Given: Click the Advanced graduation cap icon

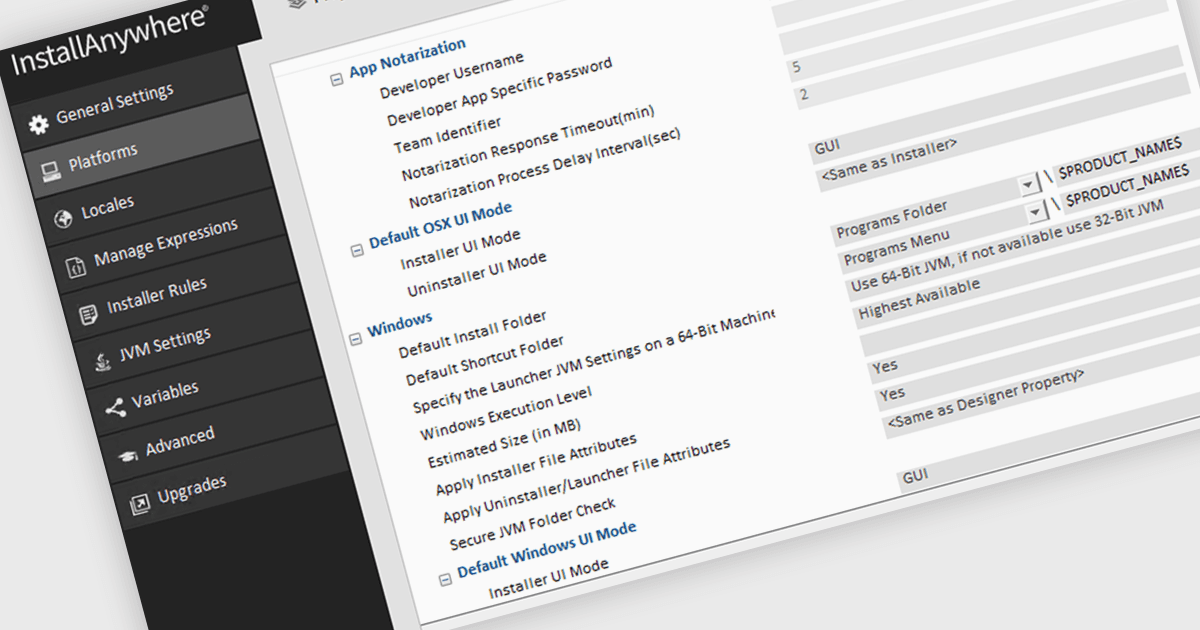Looking at the screenshot, I should [x=127, y=455].
